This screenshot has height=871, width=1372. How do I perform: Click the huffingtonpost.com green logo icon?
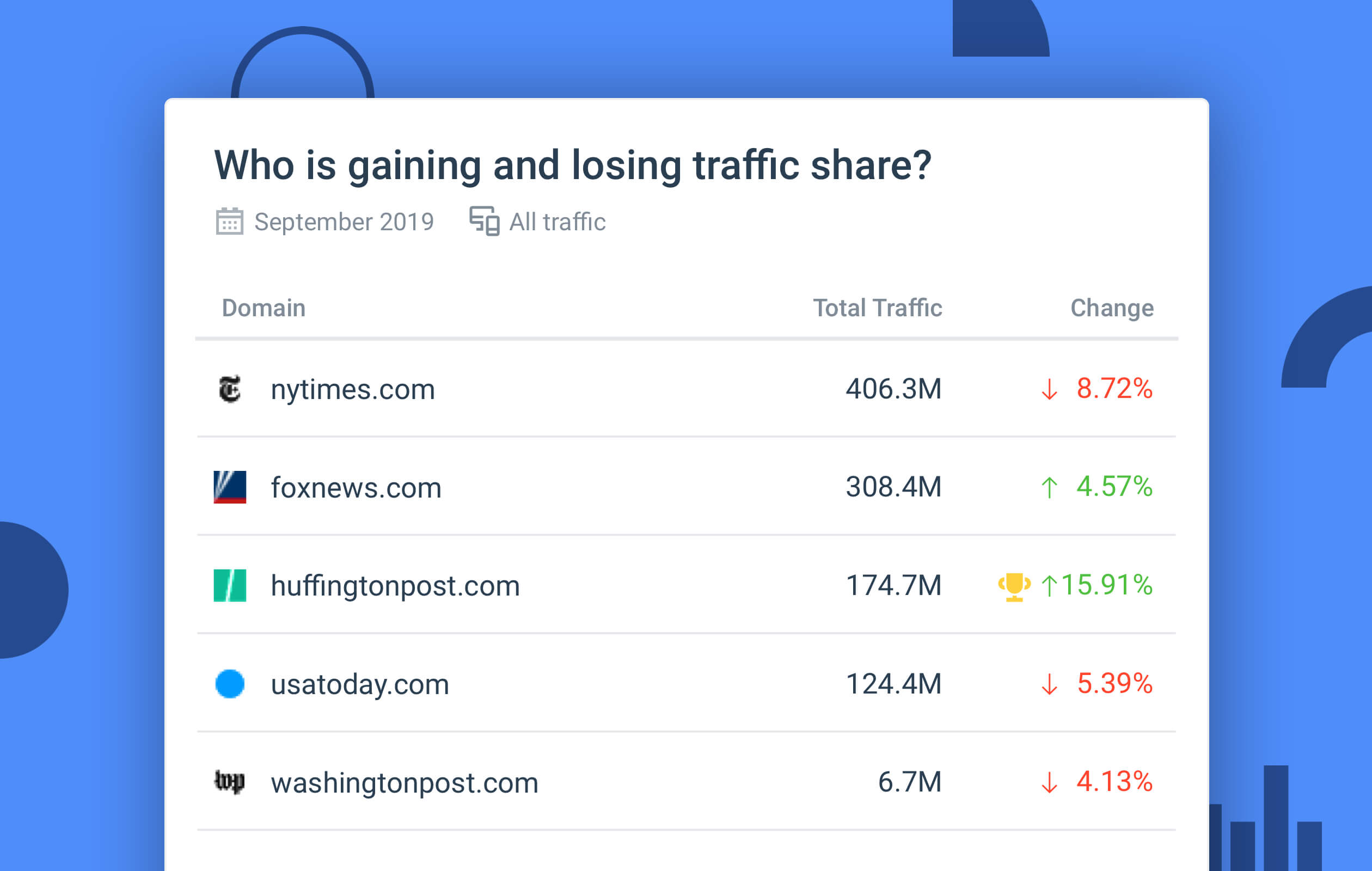pyautogui.click(x=230, y=586)
